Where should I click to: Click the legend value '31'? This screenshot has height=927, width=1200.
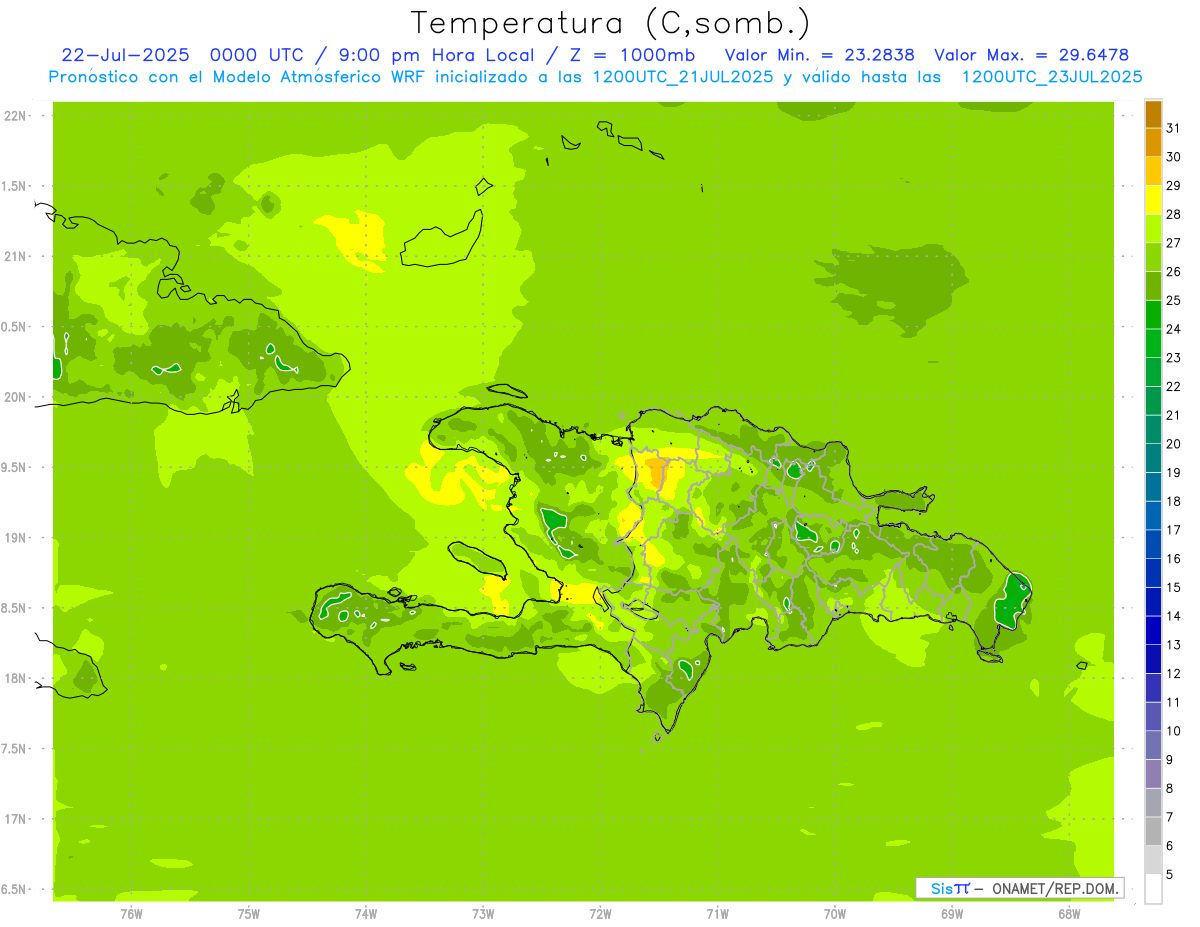tap(1173, 127)
